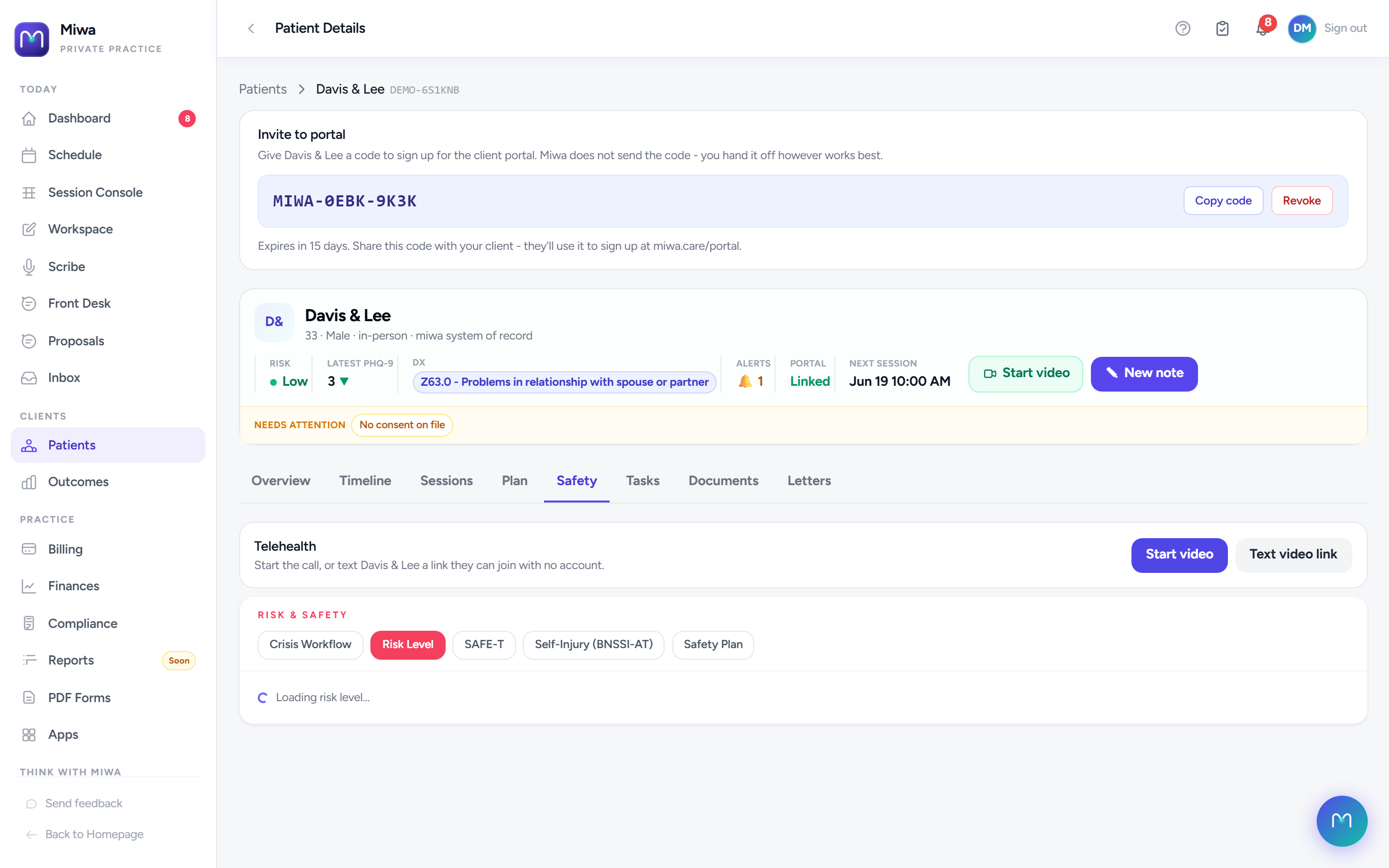
Task: Click the breadcrumb chevron after Patients
Action: coord(301,90)
